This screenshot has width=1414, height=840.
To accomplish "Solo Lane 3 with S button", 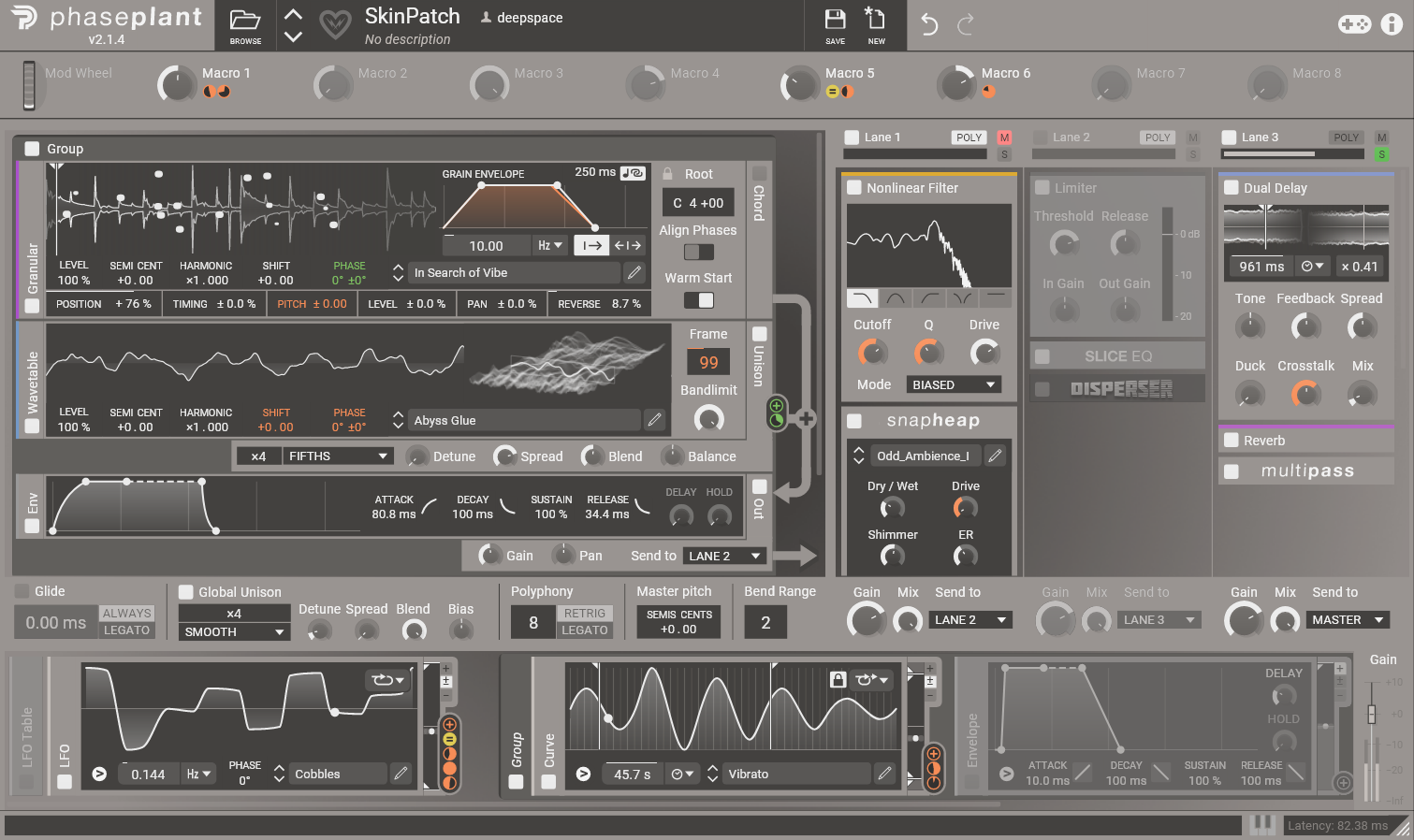I will coord(1381,154).
